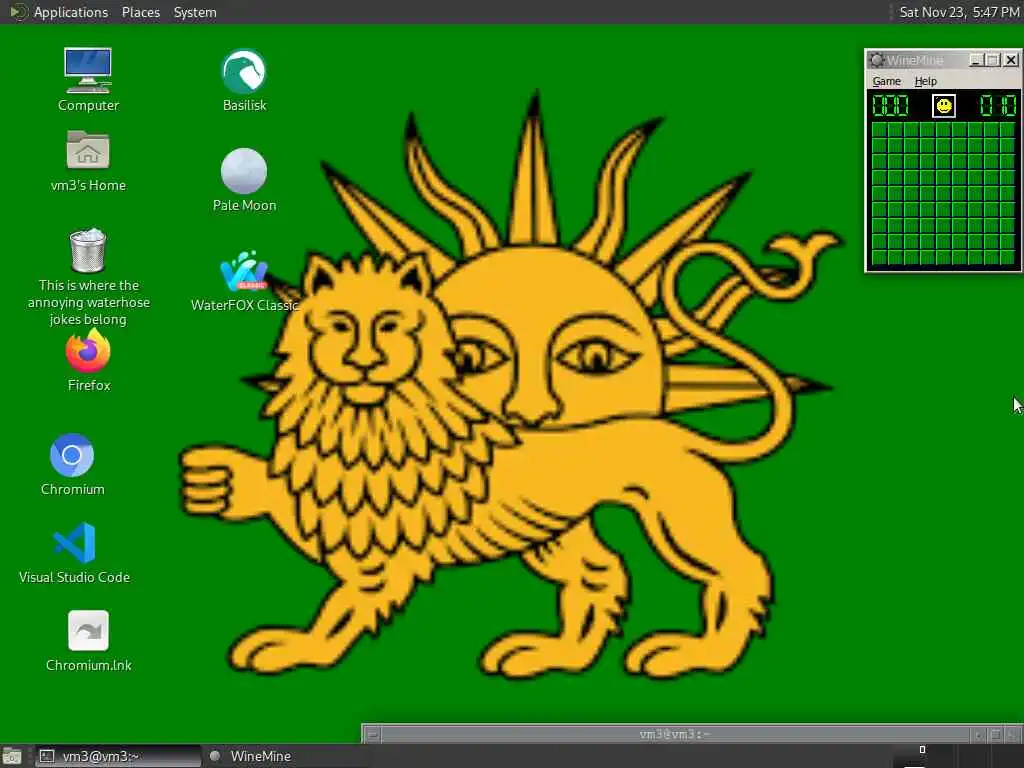The height and width of the screenshot is (768, 1024).
Task: Launch Chromium from the desktop
Action: 72,455
